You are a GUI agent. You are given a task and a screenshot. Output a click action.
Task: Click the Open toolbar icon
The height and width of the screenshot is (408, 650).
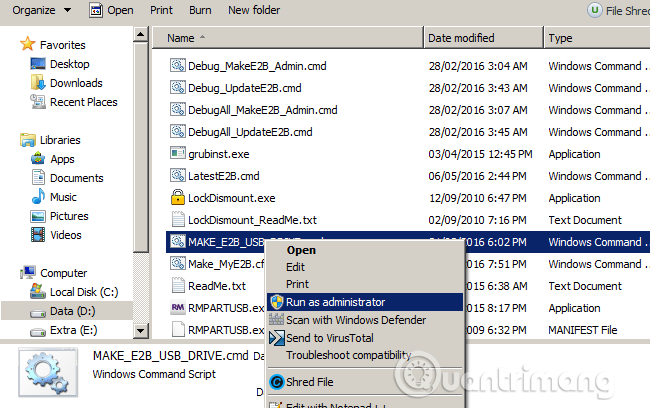click(96, 10)
